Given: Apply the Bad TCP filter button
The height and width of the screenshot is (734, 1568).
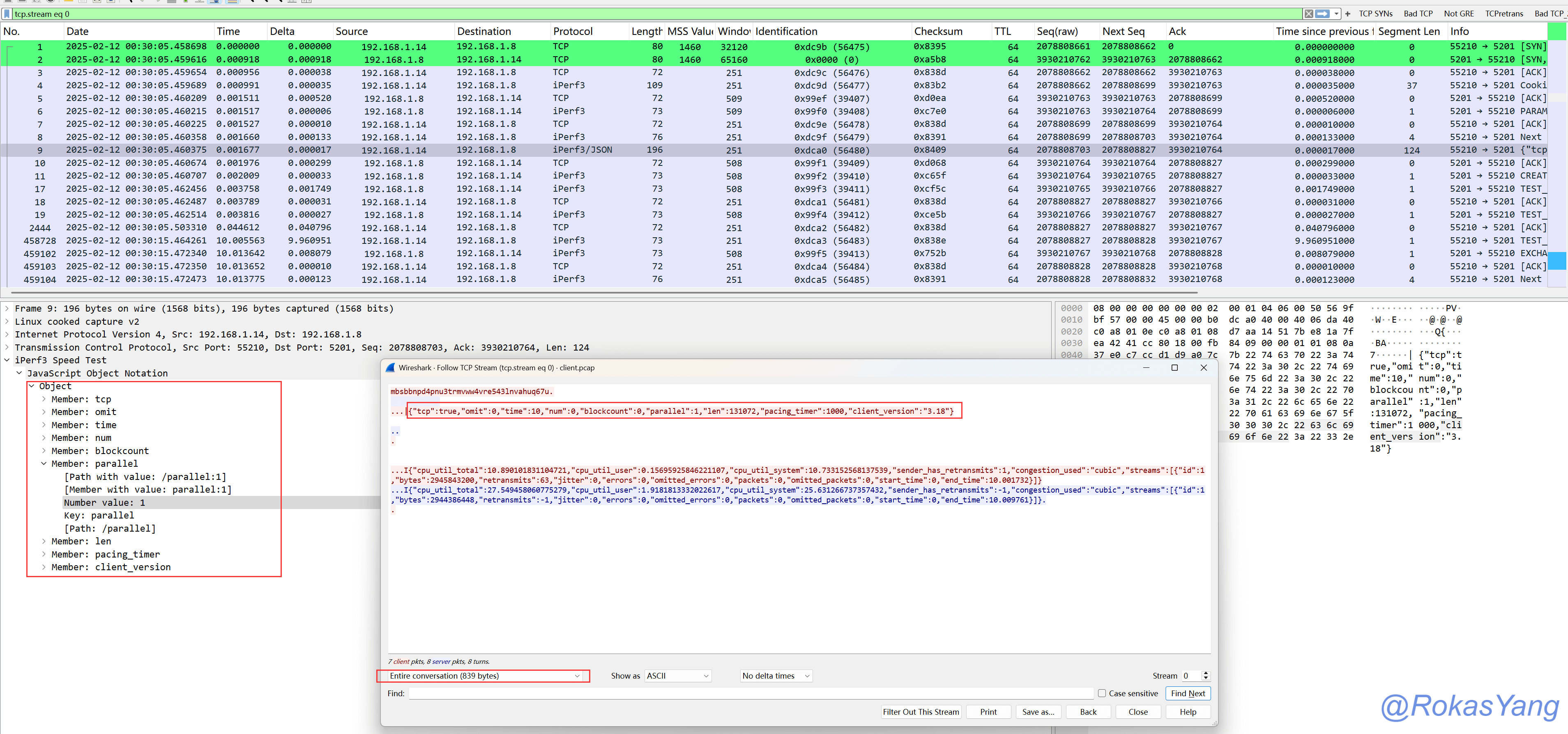Looking at the screenshot, I should (1418, 14).
